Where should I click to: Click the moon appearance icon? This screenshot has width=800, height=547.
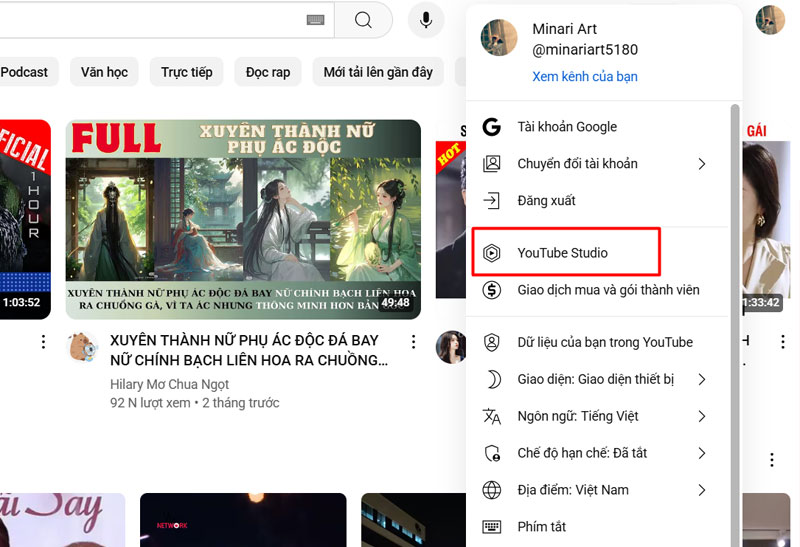click(x=493, y=379)
